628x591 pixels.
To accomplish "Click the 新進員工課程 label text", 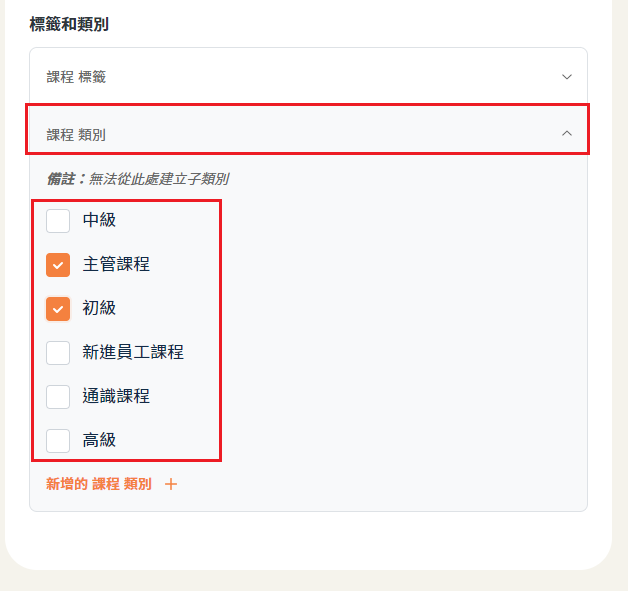I will (x=133, y=352).
